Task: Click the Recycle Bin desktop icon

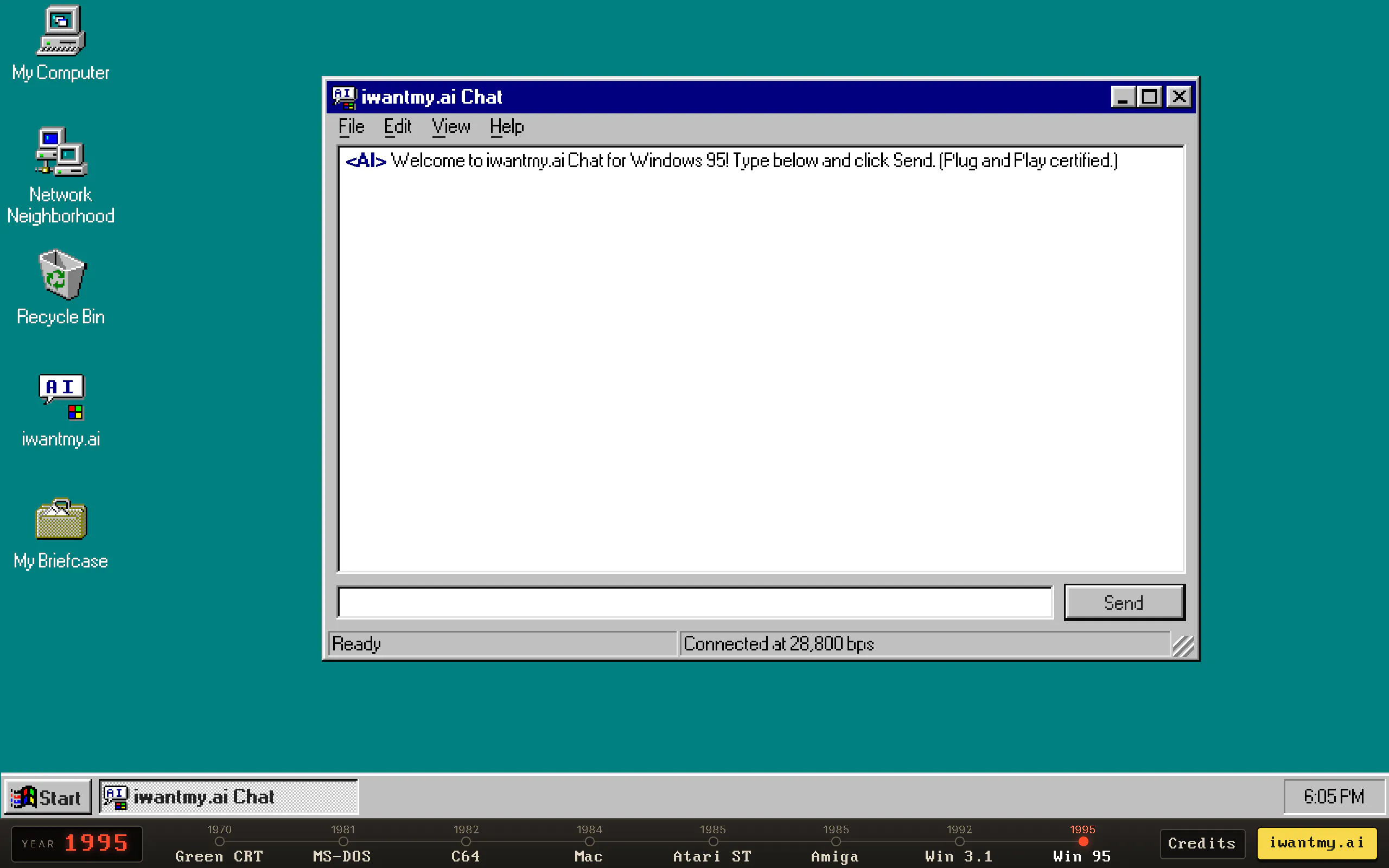Action: [61, 287]
